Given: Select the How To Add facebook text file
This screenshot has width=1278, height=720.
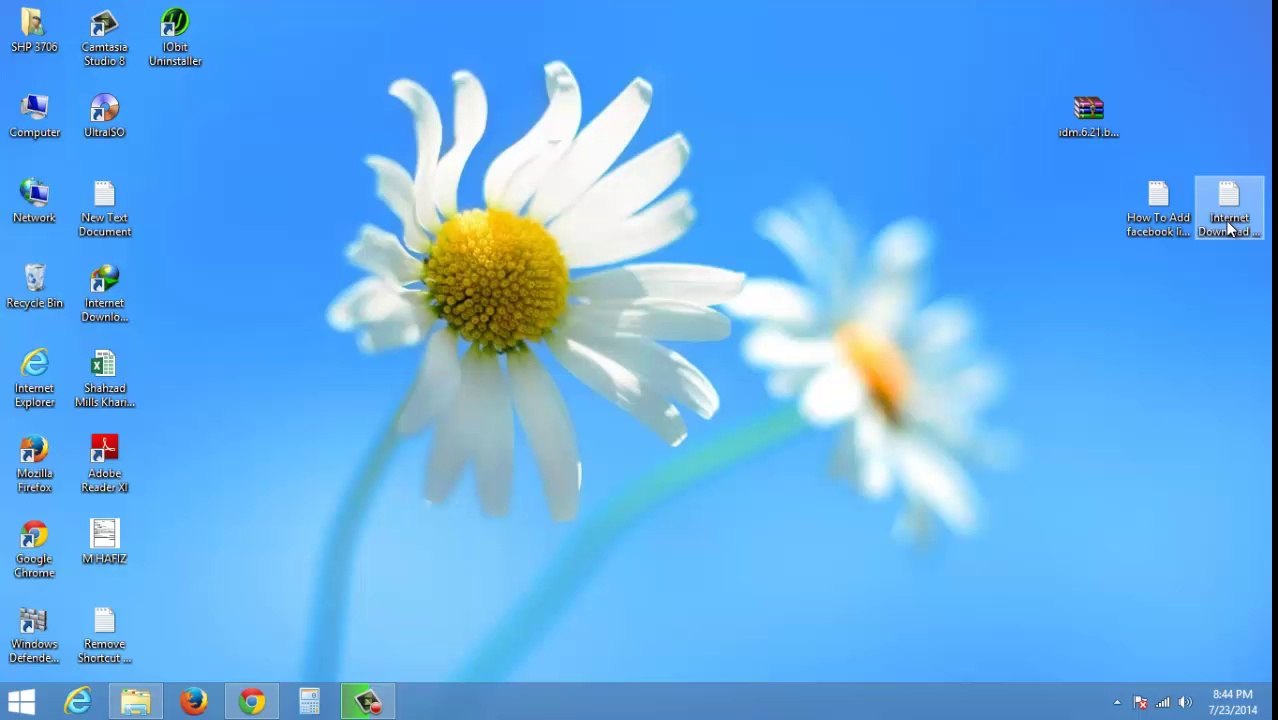Looking at the screenshot, I should [x=1158, y=209].
